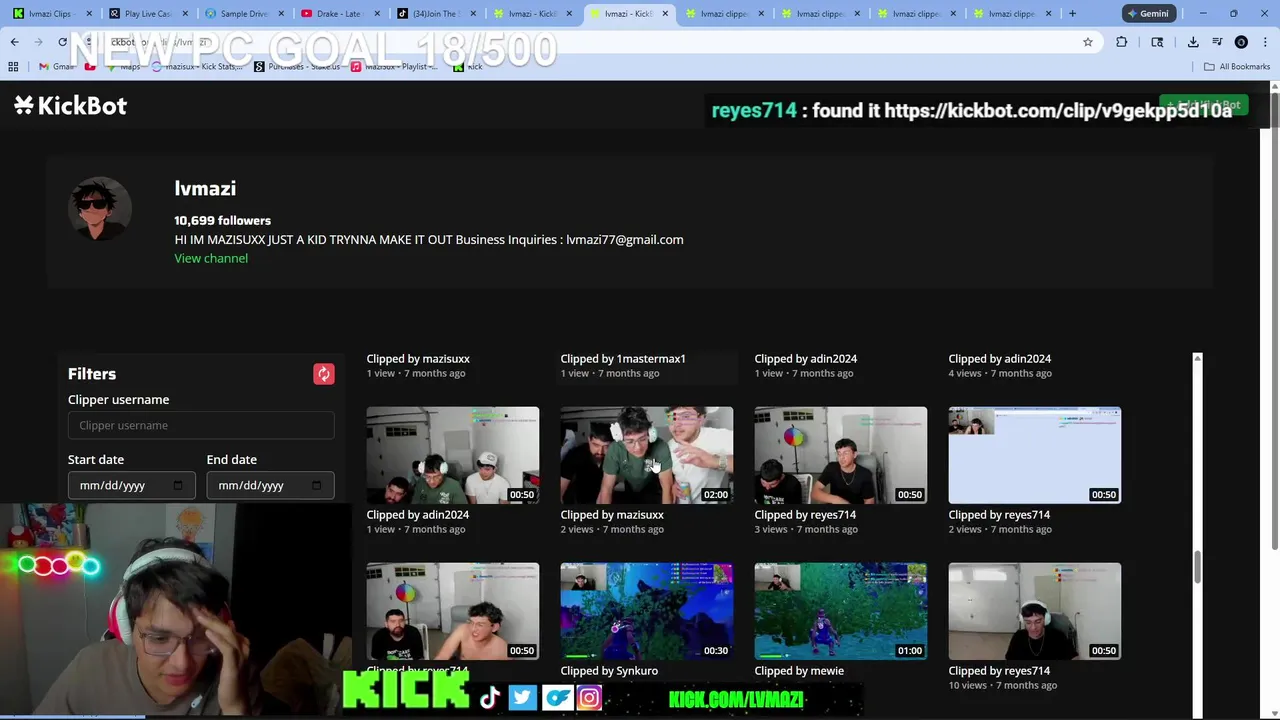
Task: Open the End date calendar picker icon
Action: point(316,485)
